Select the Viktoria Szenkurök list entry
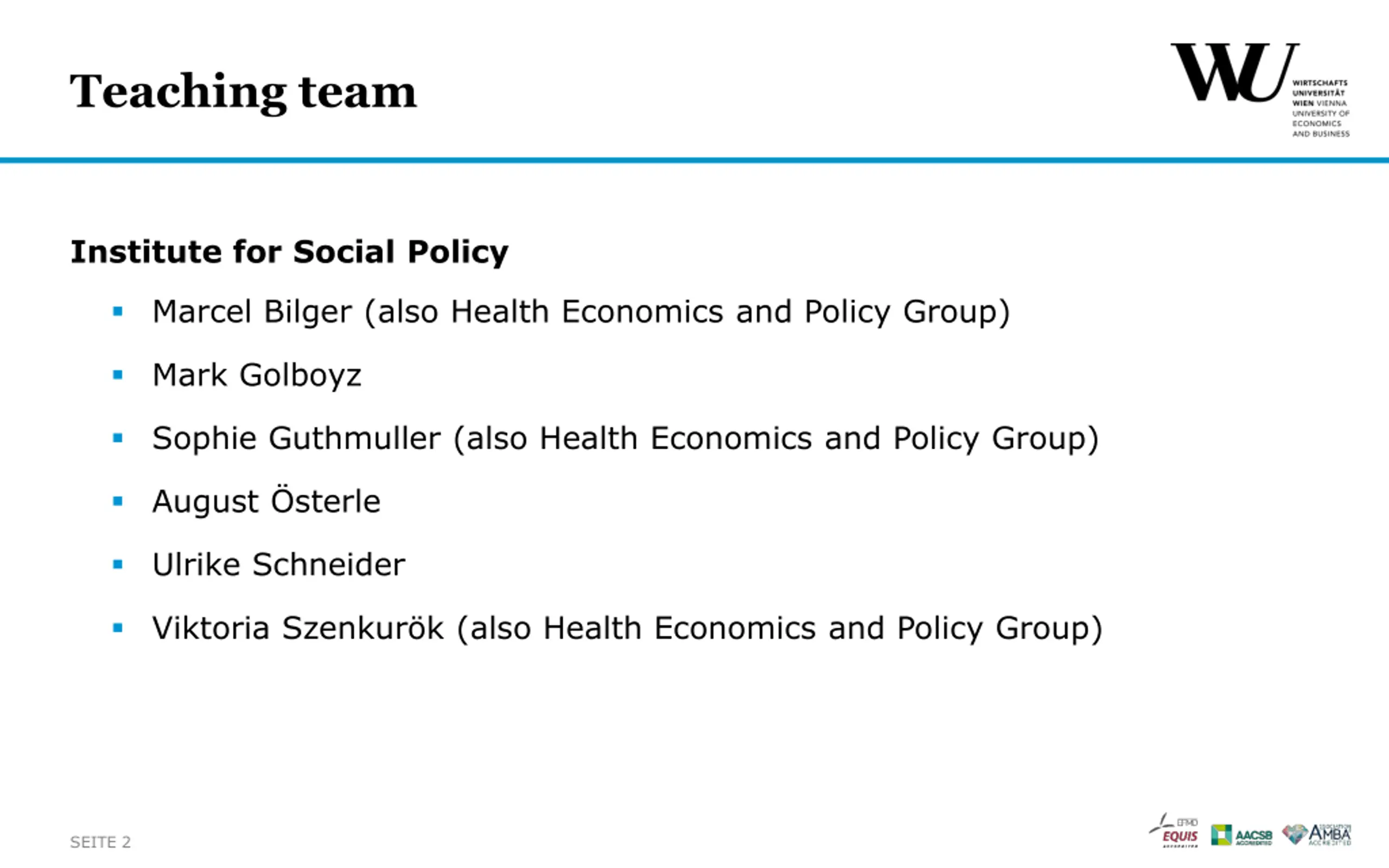Screen dimensions: 1389x868 pyautogui.click(x=627, y=628)
